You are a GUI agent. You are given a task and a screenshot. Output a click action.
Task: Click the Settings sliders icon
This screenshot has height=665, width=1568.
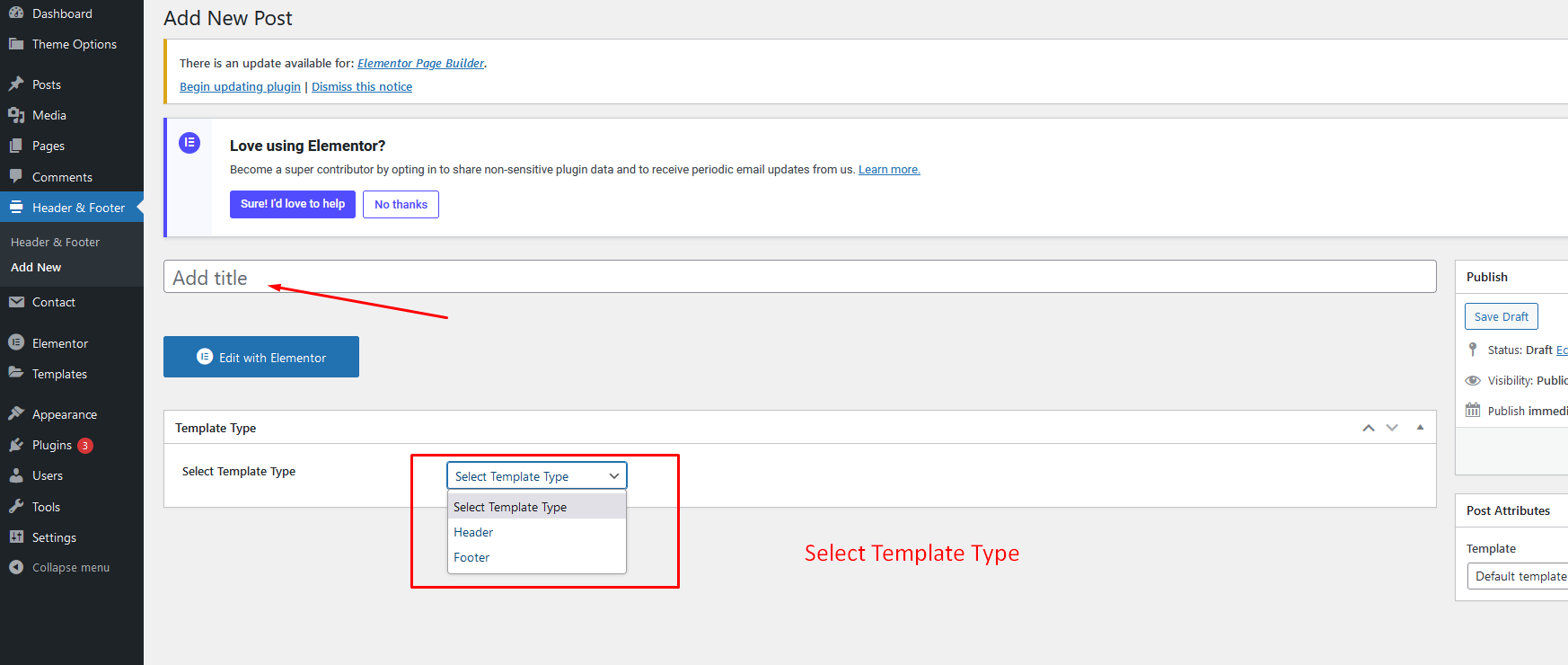click(x=16, y=537)
